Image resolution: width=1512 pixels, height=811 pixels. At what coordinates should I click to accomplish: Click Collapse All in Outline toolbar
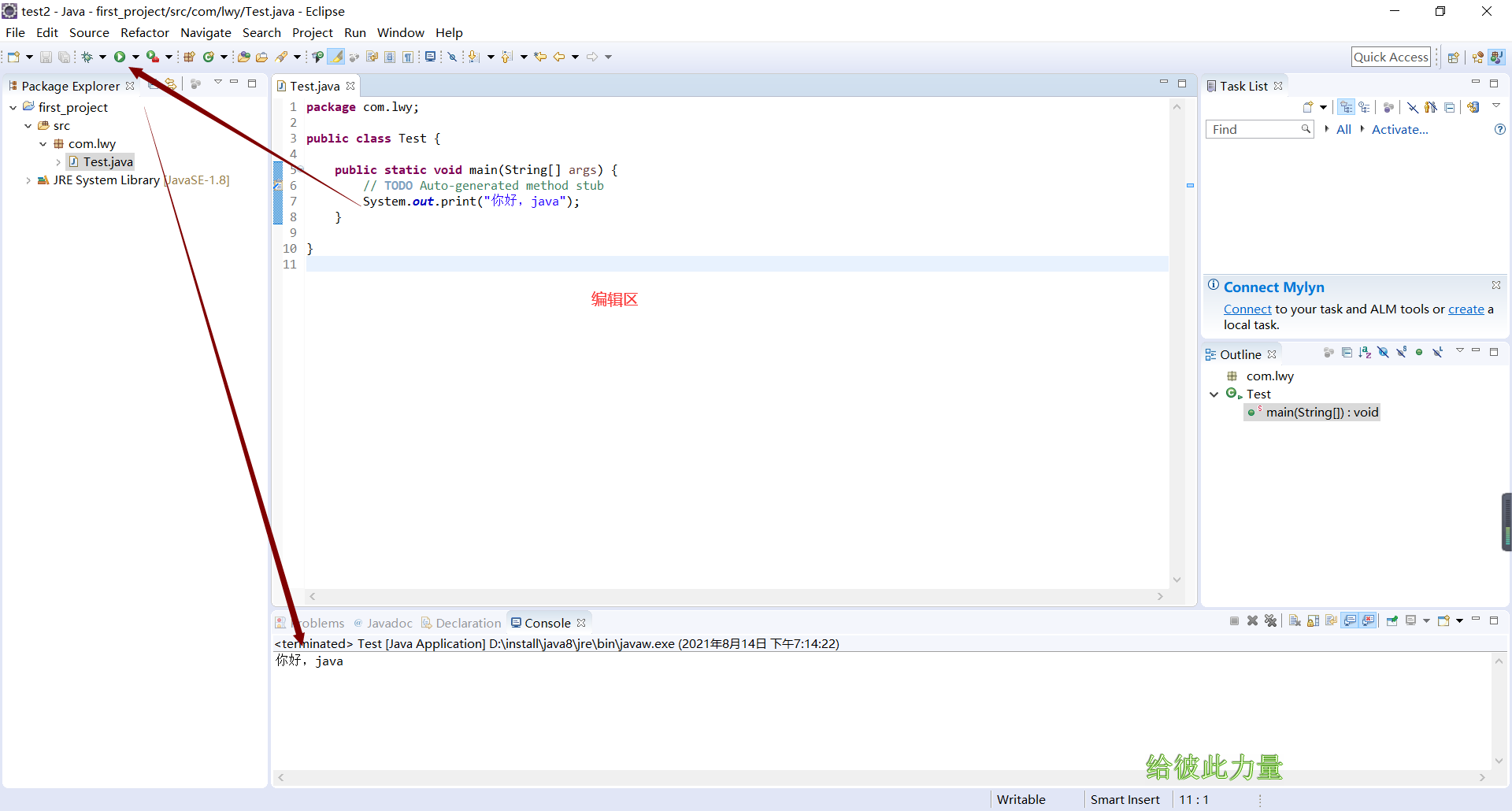click(1347, 353)
